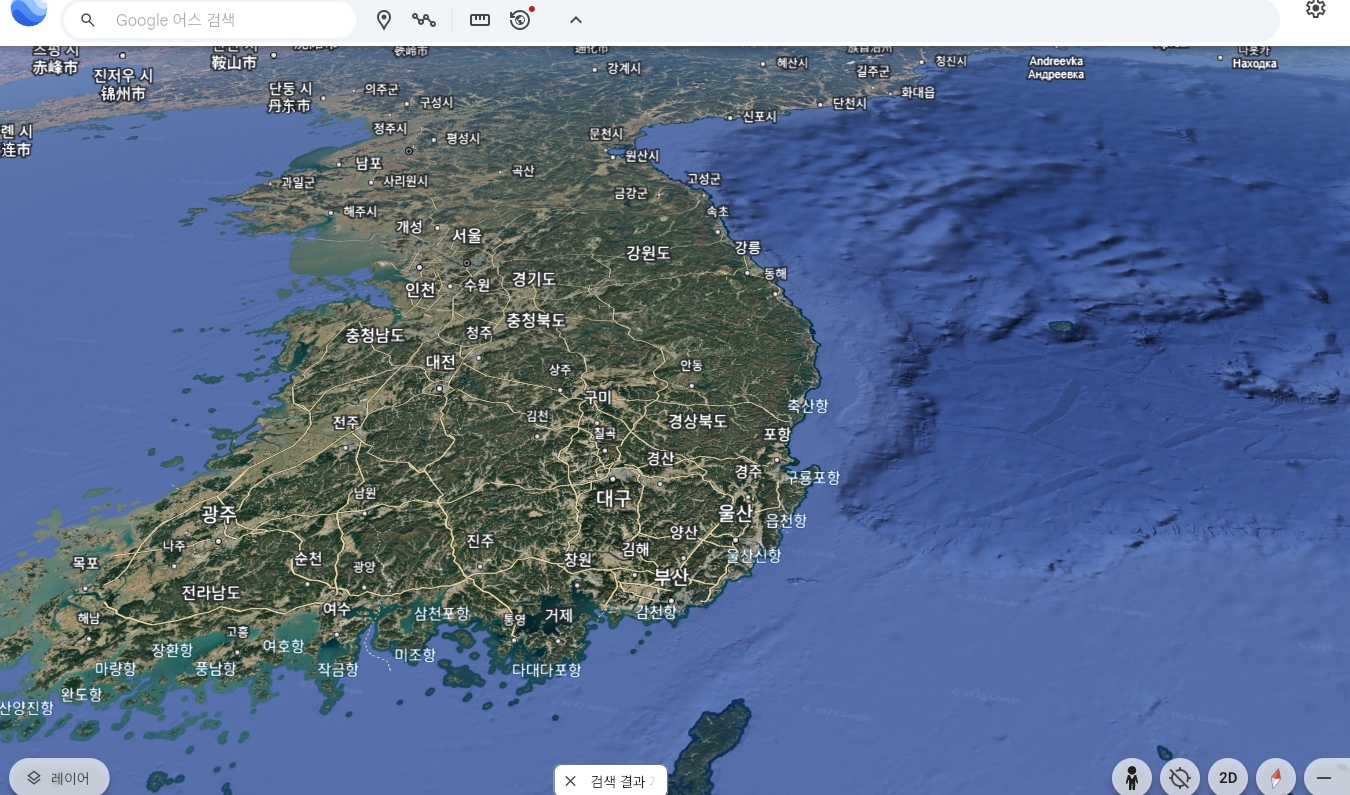
Task: Reset orientation with the compass
Action: pos(1276,777)
